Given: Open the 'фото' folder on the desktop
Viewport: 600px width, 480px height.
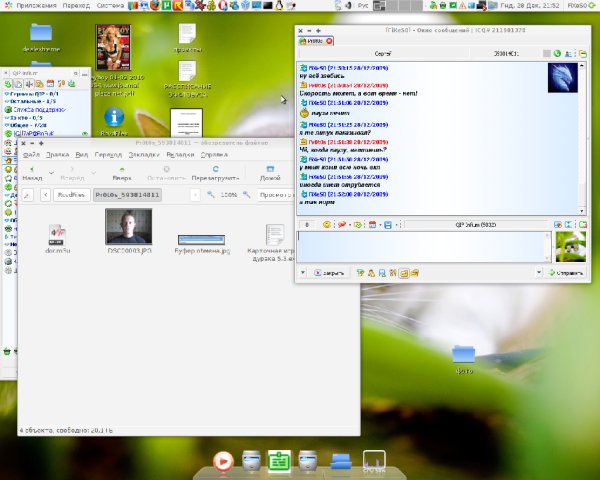Looking at the screenshot, I should (x=463, y=354).
